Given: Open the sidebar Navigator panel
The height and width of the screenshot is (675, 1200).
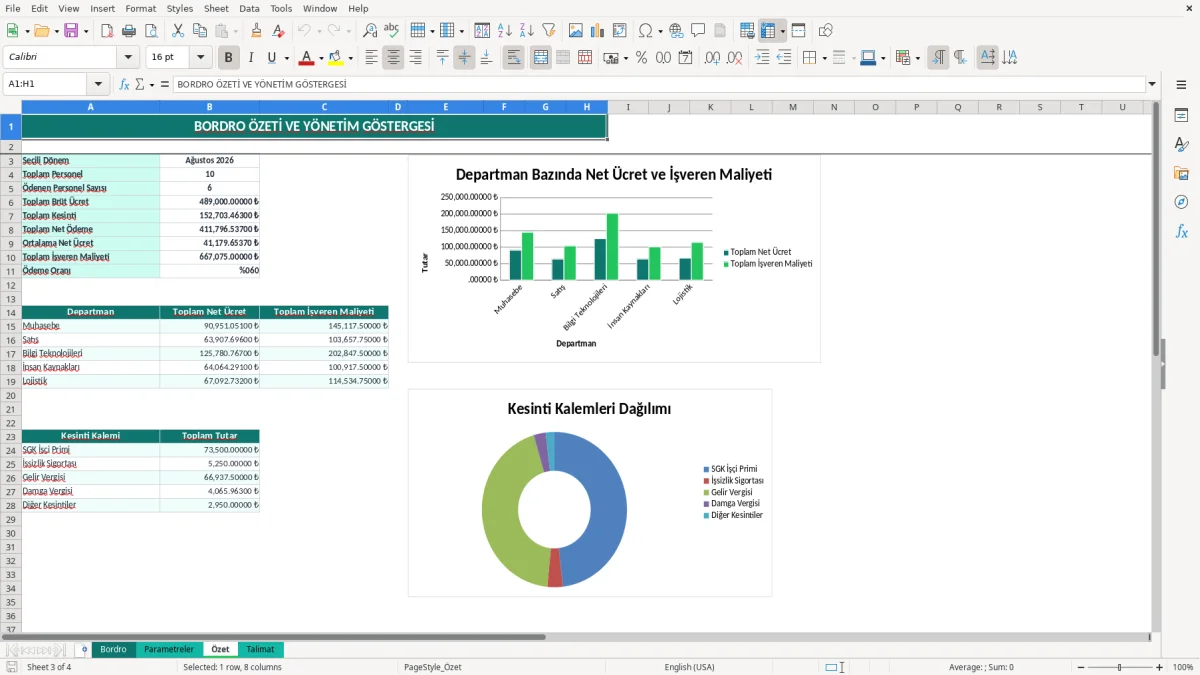Looking at the screenshot, I should (x=1181, y=202).
